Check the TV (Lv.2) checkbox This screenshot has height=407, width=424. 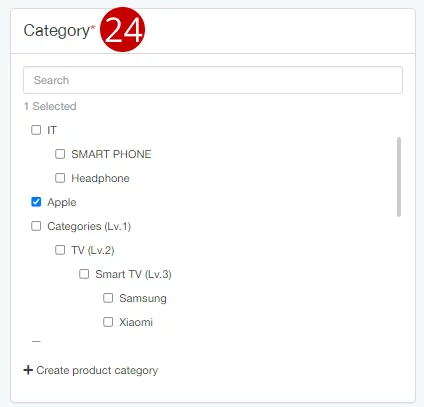[60, 250]
